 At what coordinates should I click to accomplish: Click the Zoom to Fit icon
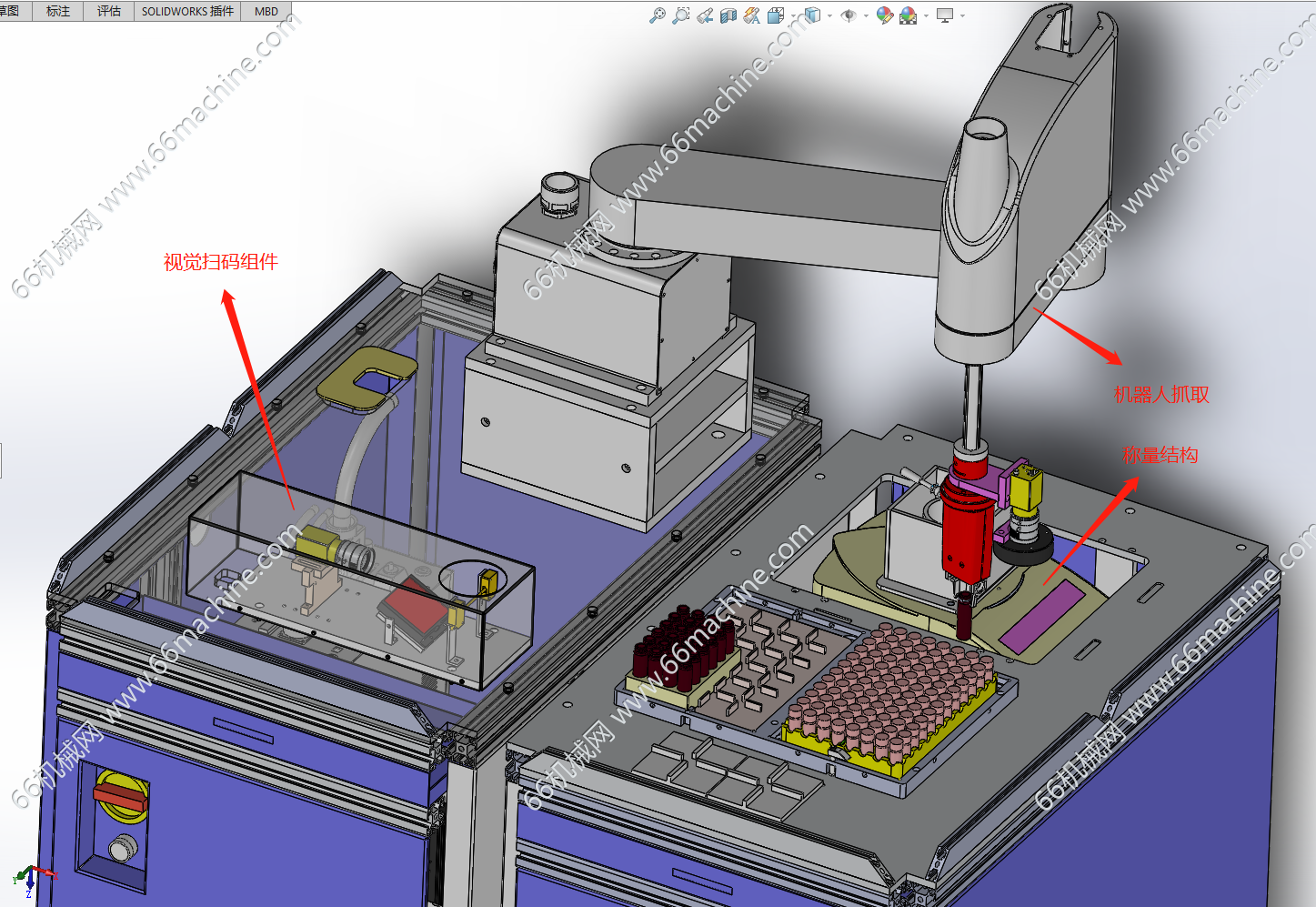pyautogui.click(x=657, y=15)
